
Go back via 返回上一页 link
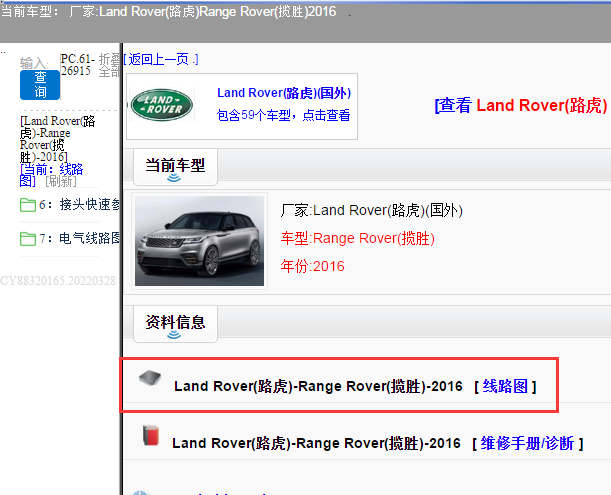[161, 59]
